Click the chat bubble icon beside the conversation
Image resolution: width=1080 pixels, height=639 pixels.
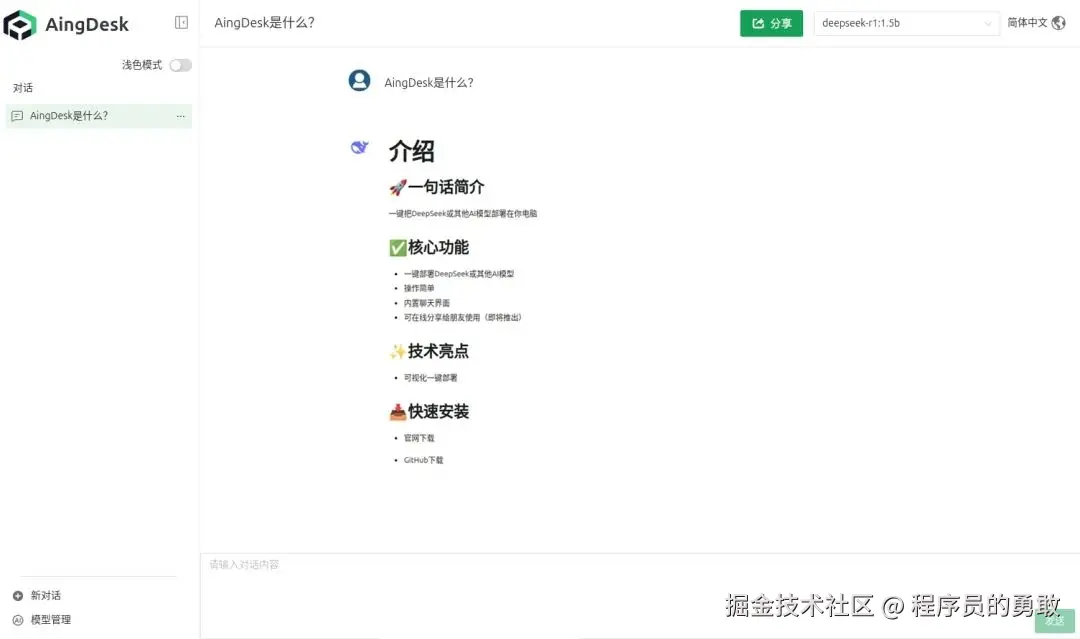click(17, 116)
